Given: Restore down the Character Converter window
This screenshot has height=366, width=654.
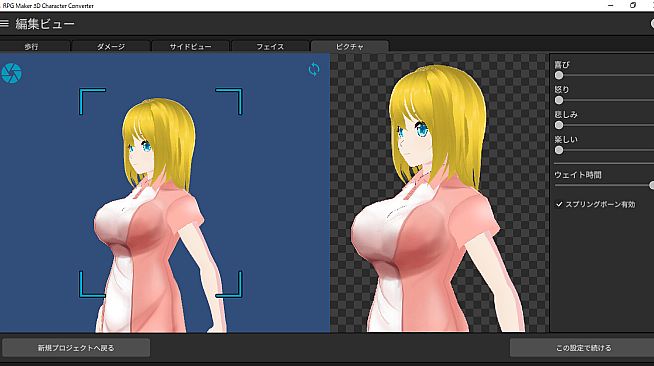Looking at the screenshot, I should tap(633, 5).
